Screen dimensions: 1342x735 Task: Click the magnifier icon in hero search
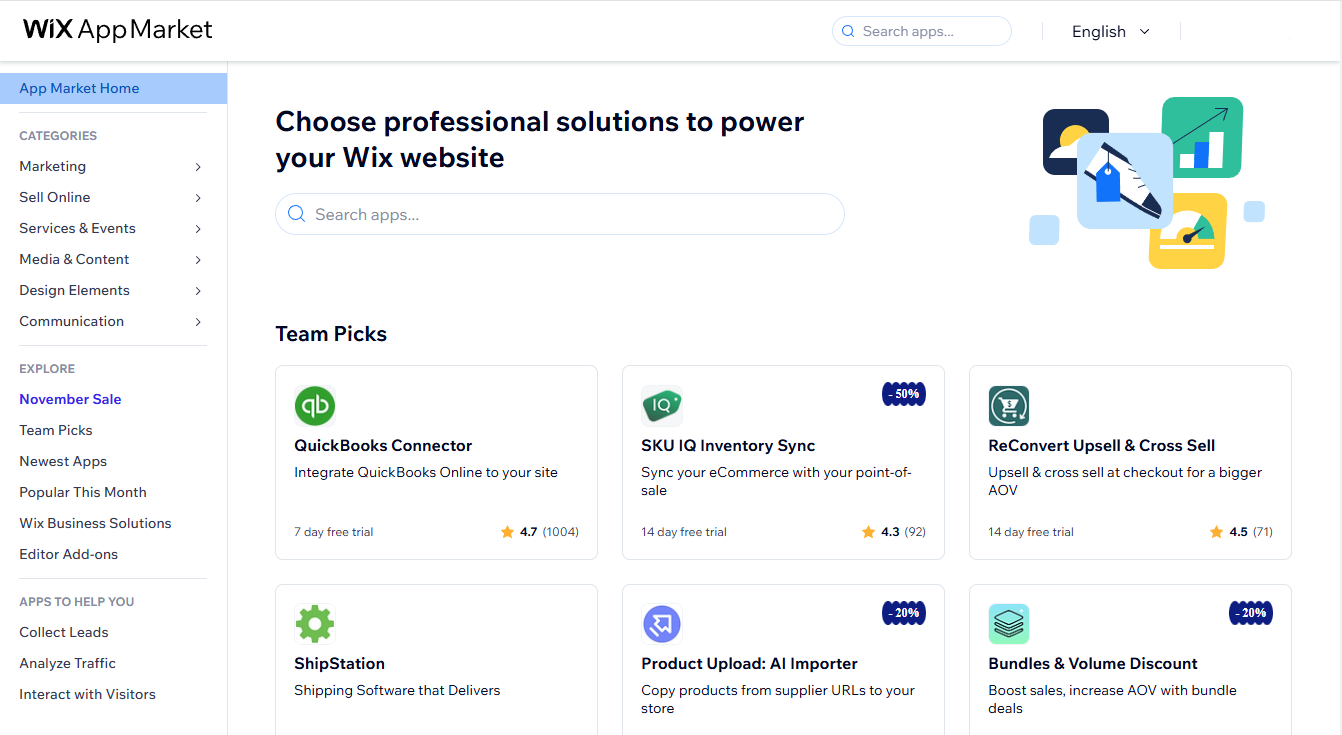[296, 214]
